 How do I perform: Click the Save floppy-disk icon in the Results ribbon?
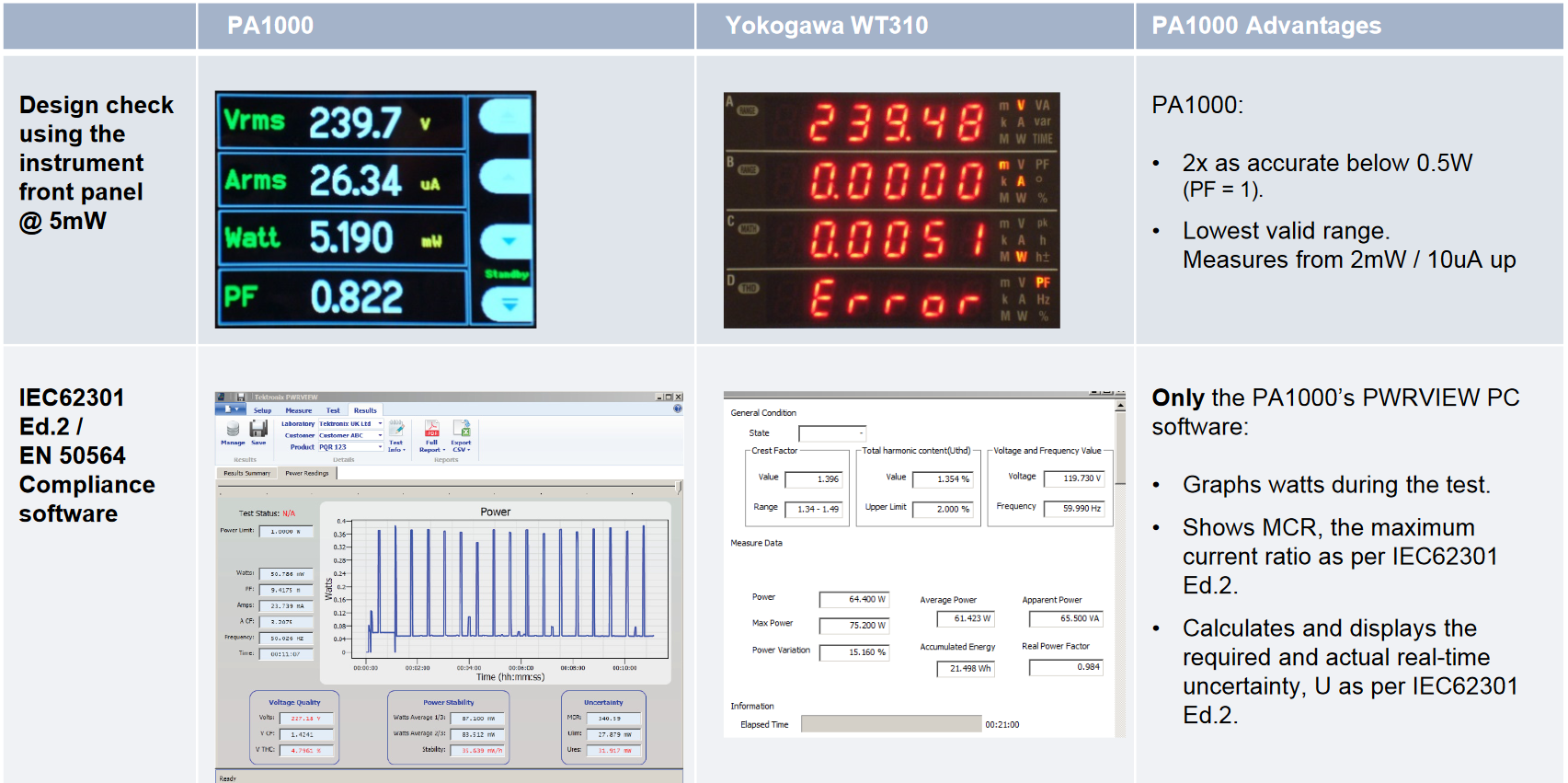[258, 429]
